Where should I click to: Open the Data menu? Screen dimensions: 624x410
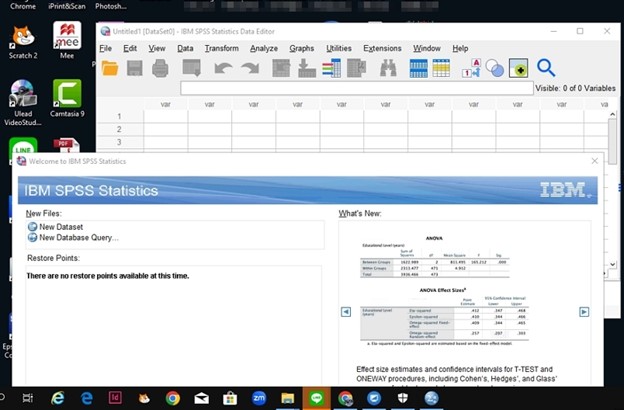(185, 49)
